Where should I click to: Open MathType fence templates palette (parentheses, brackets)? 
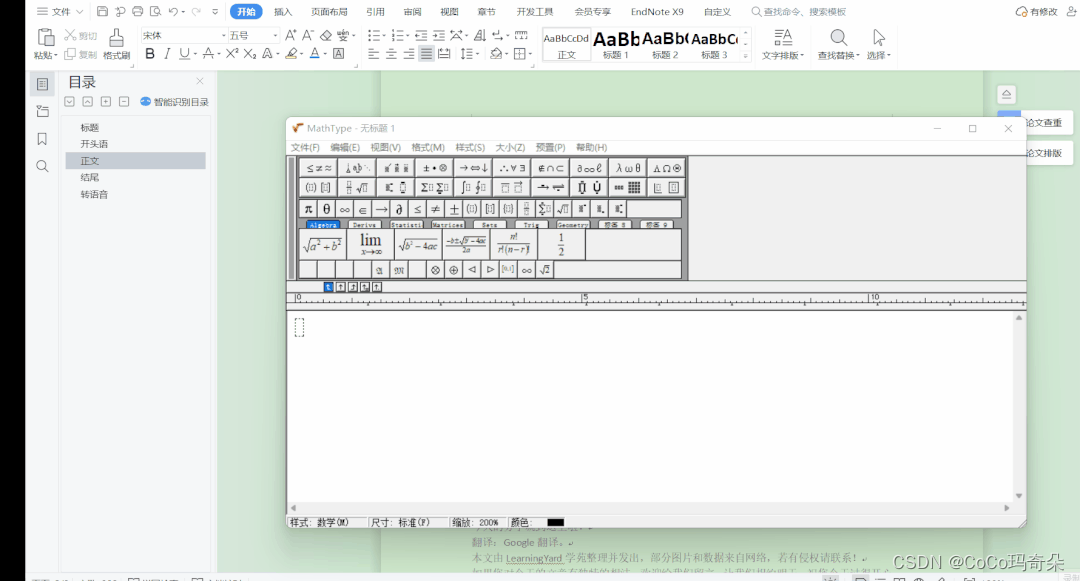[x=319, y=187]
